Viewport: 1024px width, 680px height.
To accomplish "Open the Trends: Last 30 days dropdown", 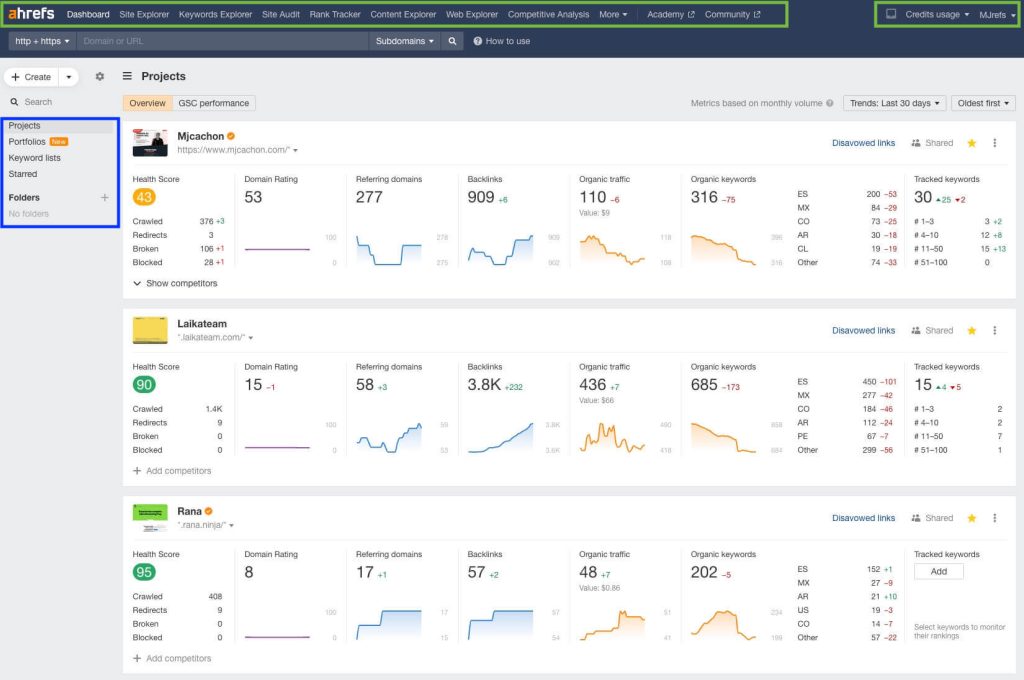I will [893, 103].
